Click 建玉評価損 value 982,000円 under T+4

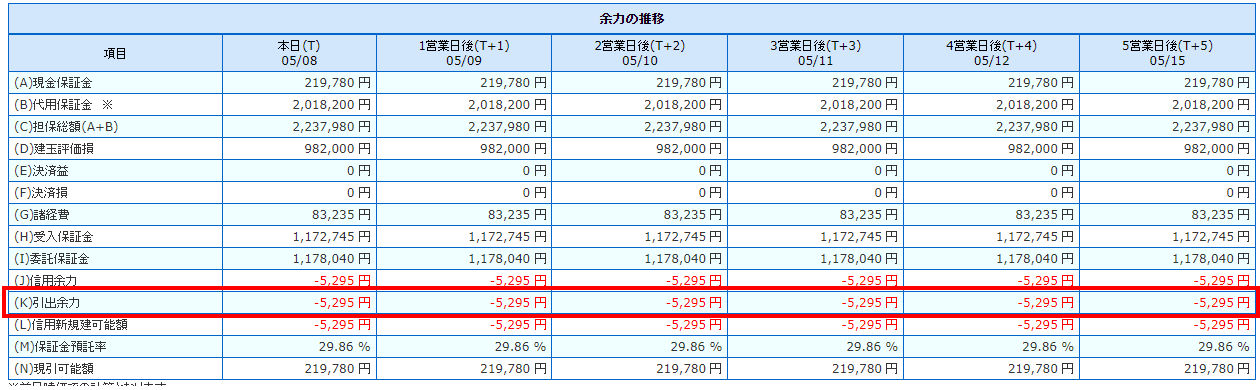(x=1042, y=148)
